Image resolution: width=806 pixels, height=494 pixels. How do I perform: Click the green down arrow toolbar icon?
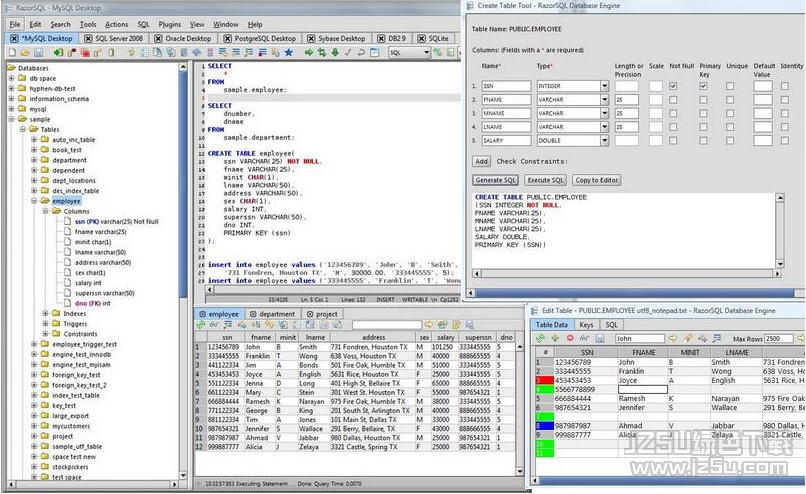point(335,52)
